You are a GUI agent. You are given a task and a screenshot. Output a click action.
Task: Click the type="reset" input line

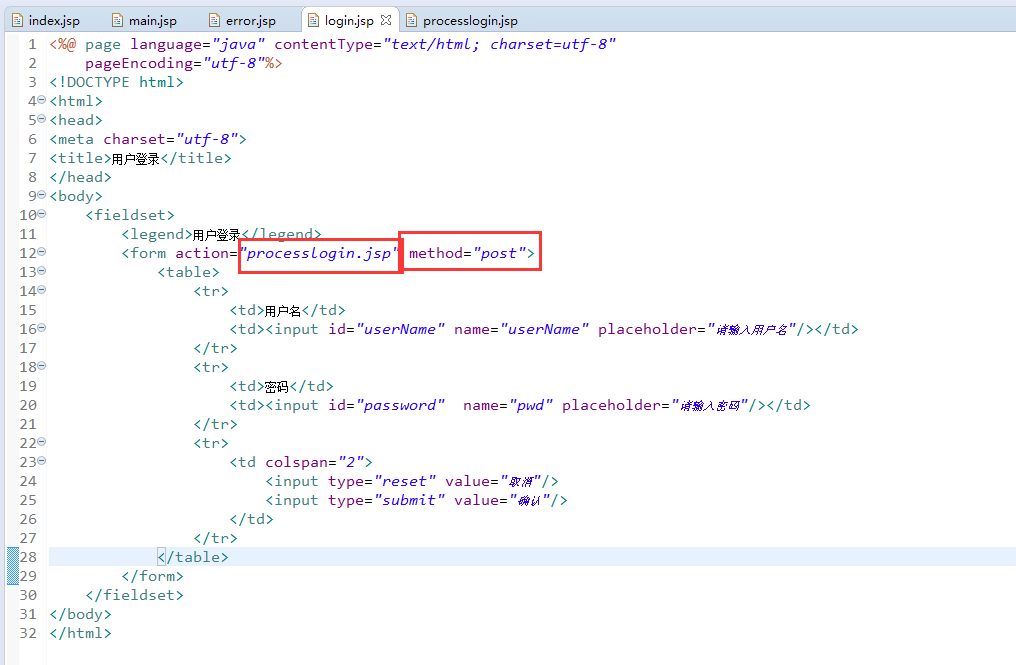coord(411,482)
